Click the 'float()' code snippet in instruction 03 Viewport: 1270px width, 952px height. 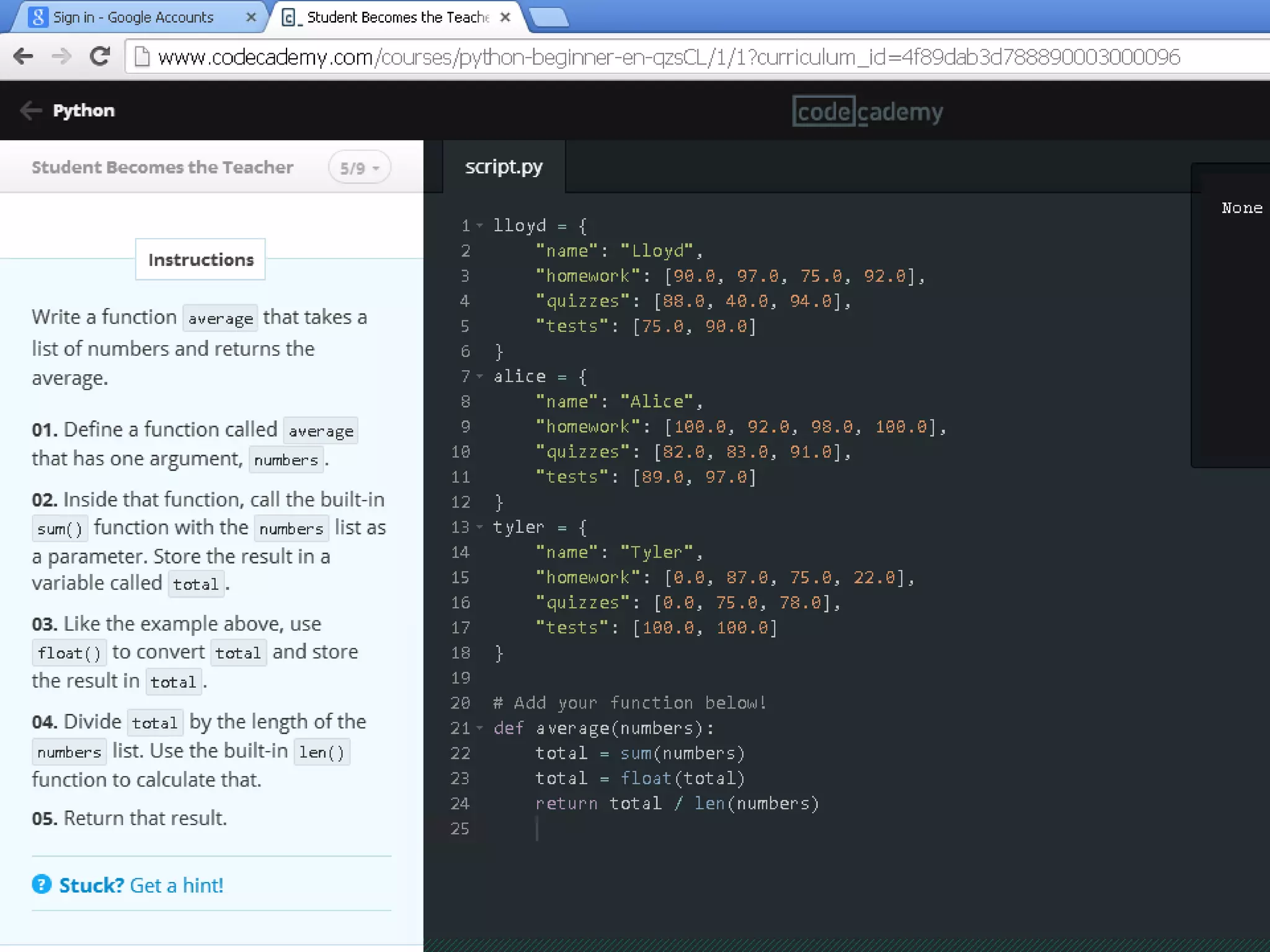(69, 653)
